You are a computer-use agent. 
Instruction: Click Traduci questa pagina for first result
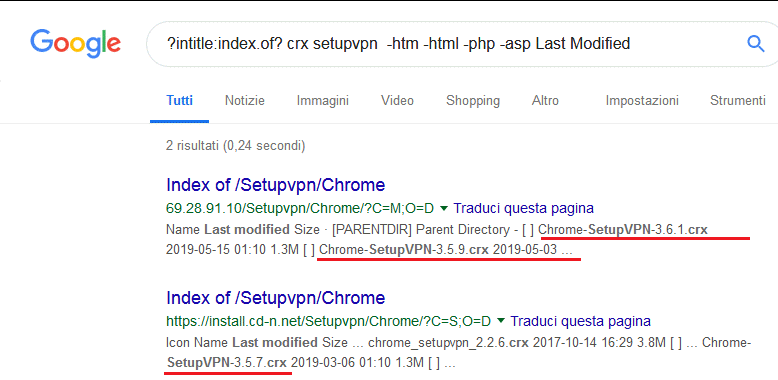pos(523,208)
